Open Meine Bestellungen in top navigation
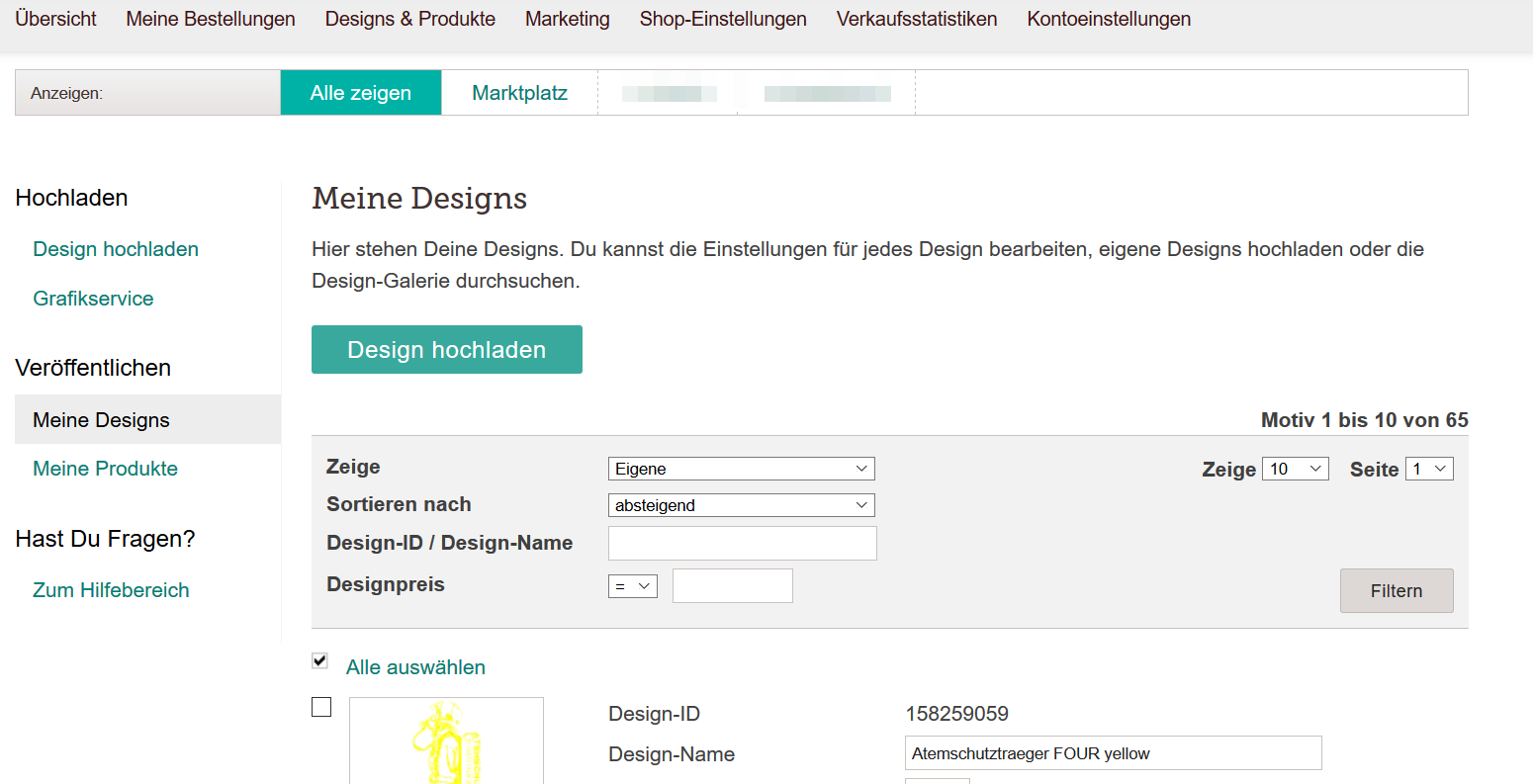1533x784 pixels. pos(211,19)
